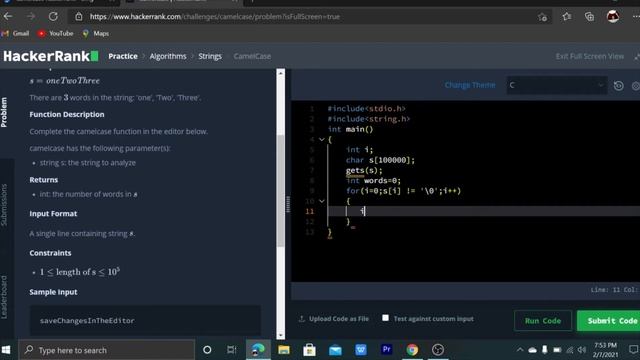Click the OneDrive cloud tray icon
Screen dimensions: 640x360
533,350
